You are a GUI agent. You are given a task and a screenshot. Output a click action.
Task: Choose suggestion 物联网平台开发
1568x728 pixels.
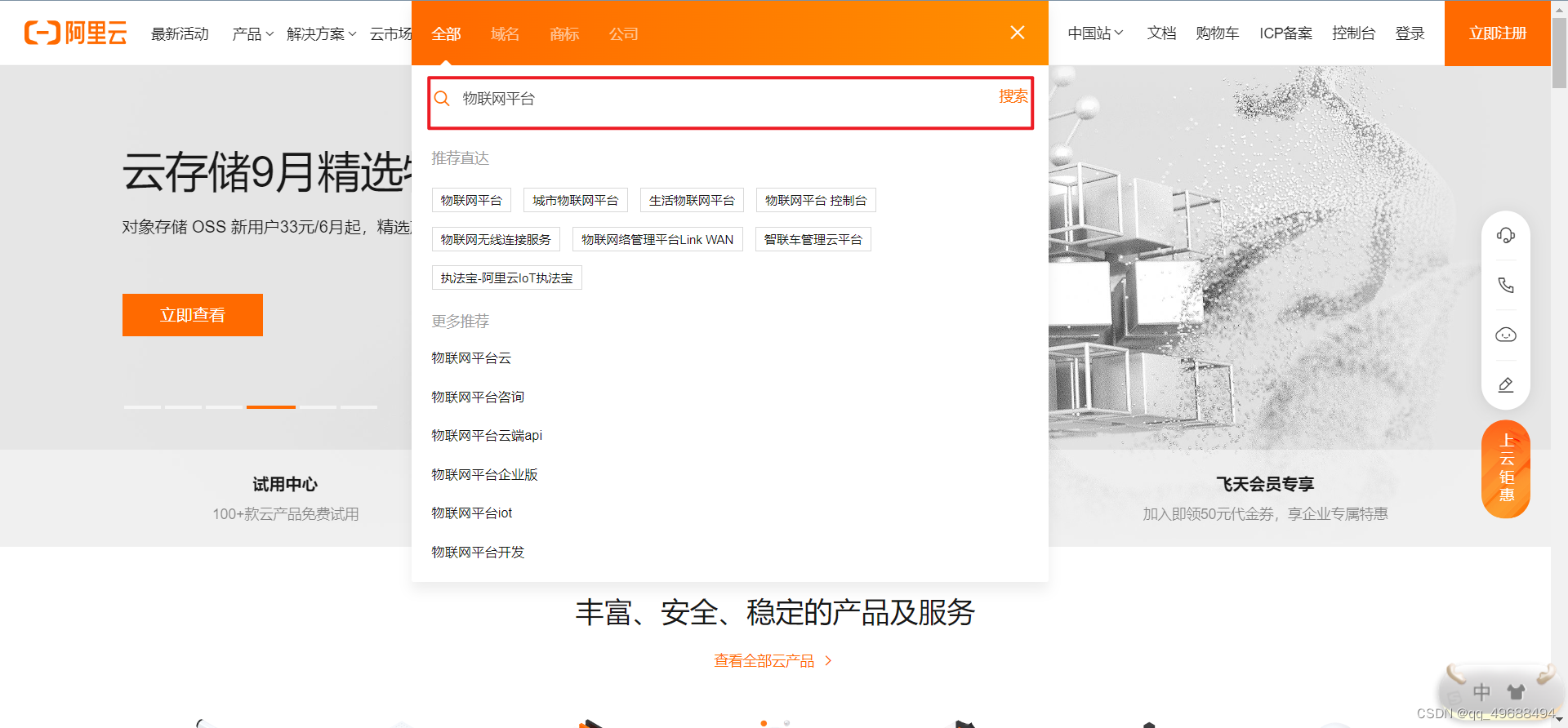click(478, 553)
